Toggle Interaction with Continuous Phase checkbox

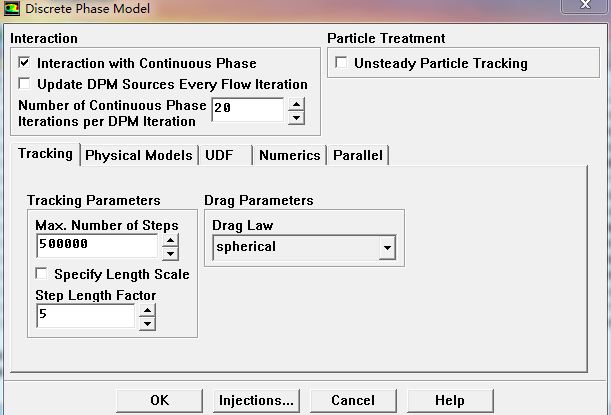(25, 63)
